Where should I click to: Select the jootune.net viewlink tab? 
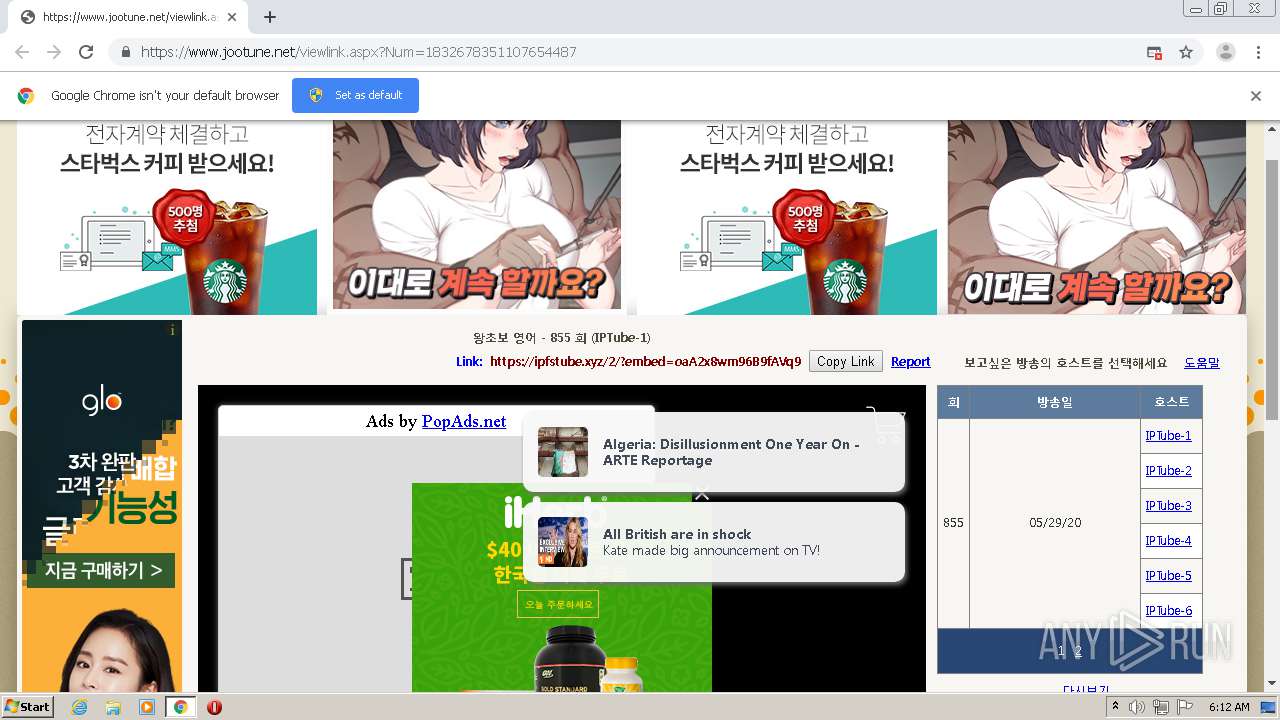[128, 17]
